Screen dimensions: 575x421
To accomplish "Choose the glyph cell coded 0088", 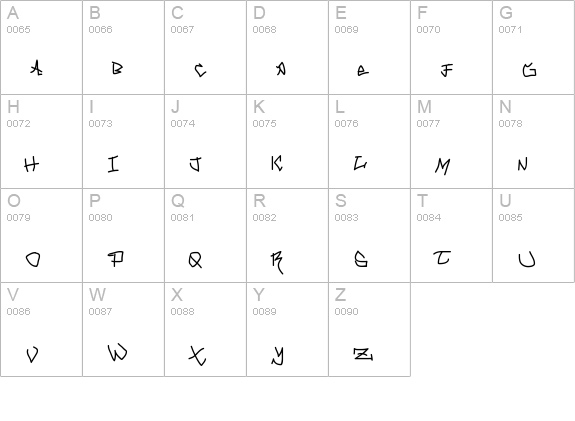I will pyautogui.click(x=205, y=329).
